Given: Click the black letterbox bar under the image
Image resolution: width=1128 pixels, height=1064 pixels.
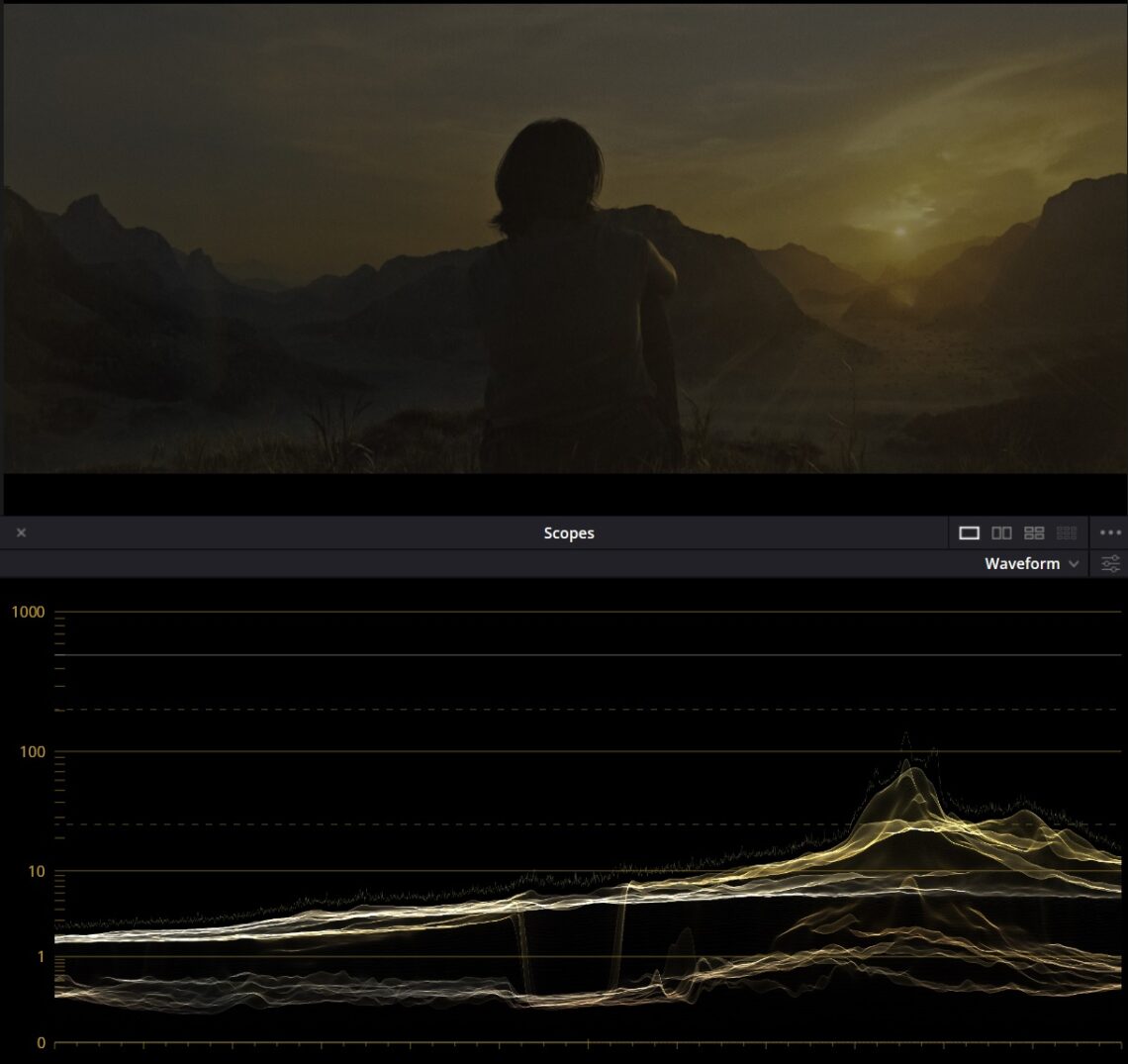Looking at the screenshot, I should pos(564,493).
